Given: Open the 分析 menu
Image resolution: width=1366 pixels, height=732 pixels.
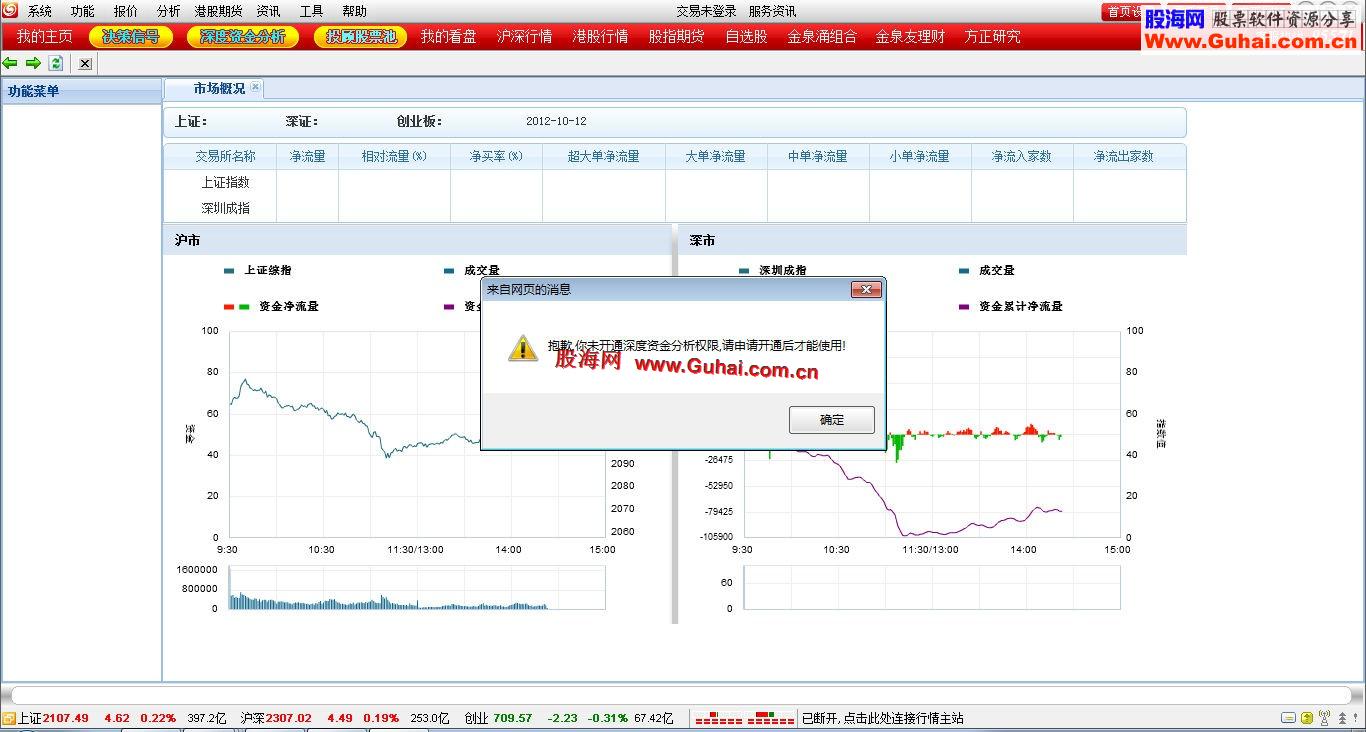Looking at the screenshot, I should 169,11.
